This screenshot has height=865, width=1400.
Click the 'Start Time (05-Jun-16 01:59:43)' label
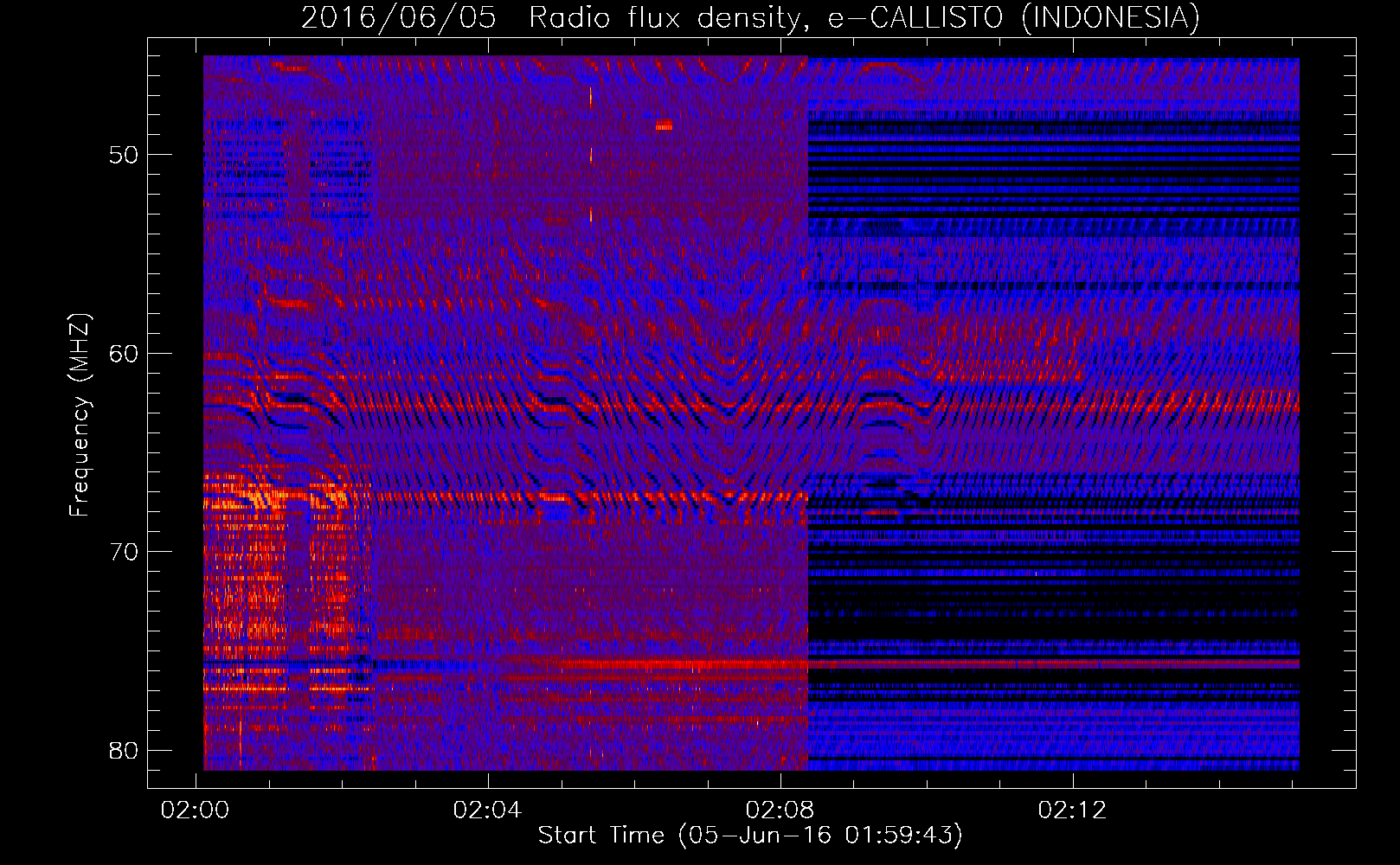[750, 836]
